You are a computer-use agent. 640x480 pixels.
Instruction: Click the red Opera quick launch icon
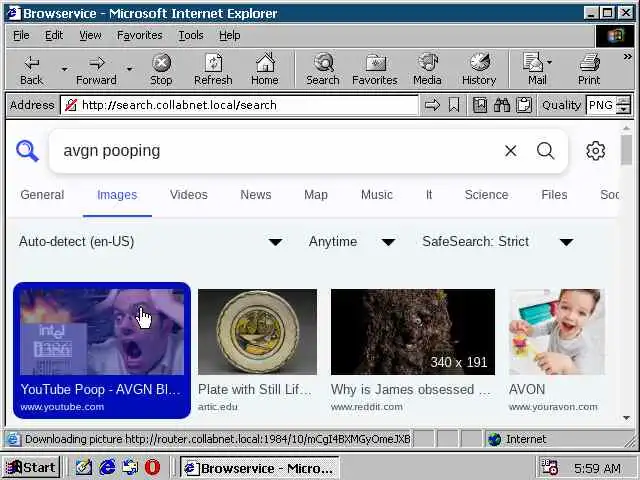(x=153, y=467)
